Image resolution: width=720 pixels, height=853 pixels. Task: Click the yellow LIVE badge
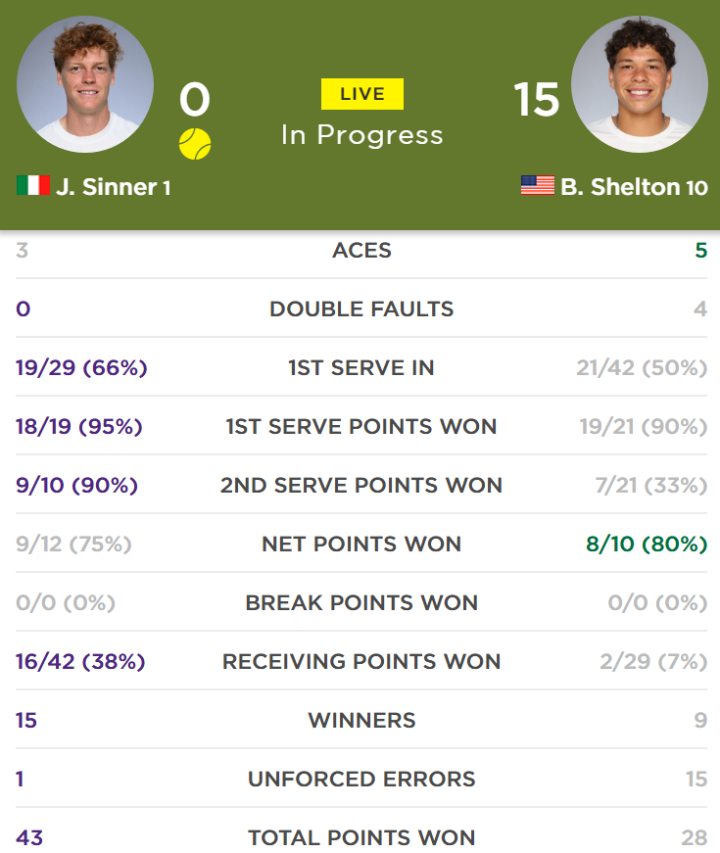coord(362,94)
